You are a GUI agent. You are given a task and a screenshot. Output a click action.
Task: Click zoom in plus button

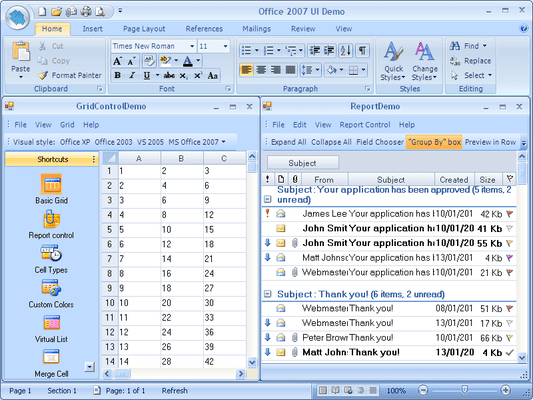click(x=505, y=390)
